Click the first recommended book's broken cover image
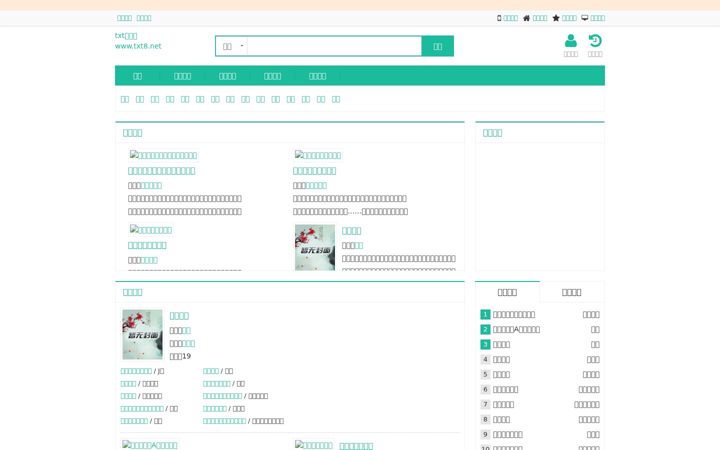Screen dimensions: 720x450 click(x=163, y=155)
